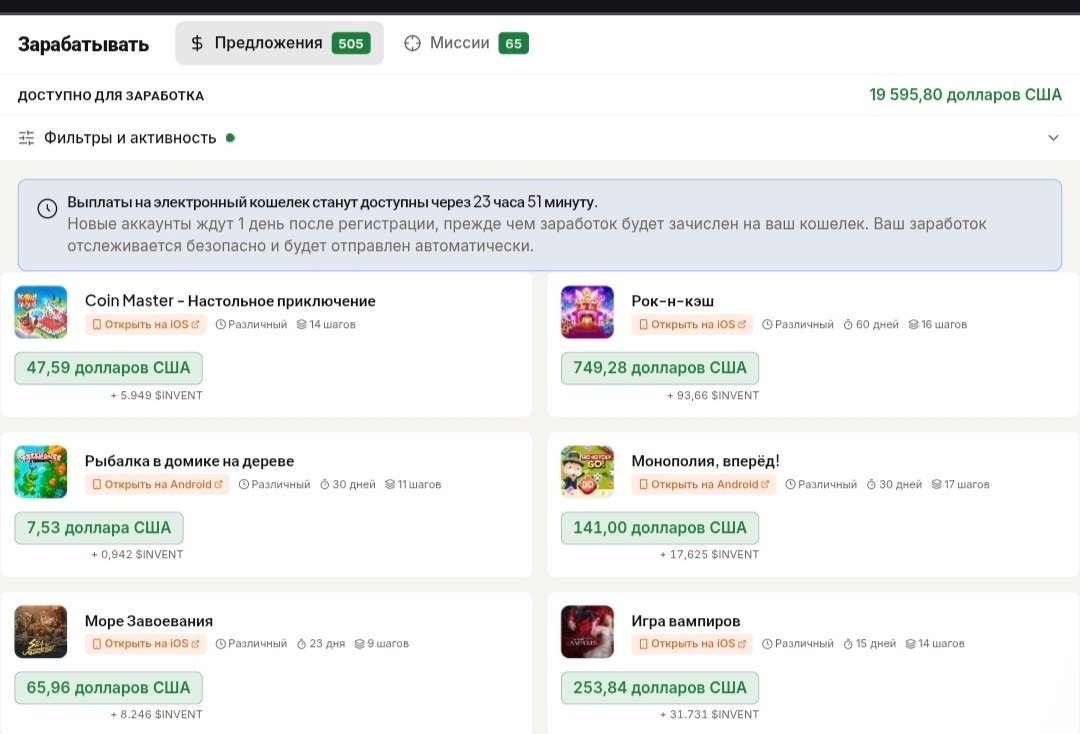This screenshot has width=1080, height=734.
Task: Open the Игра вампиров game thumbnail
Action: 587,631
